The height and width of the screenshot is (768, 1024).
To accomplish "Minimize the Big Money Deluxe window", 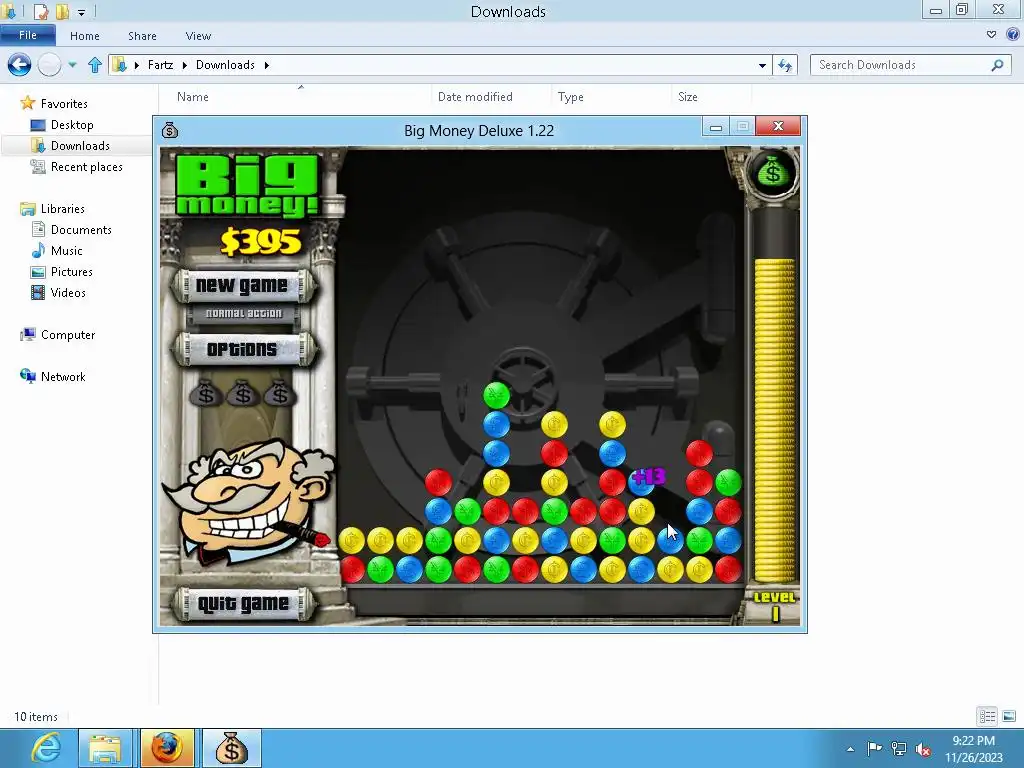I will pyautogui.click(x=716, y=127).
